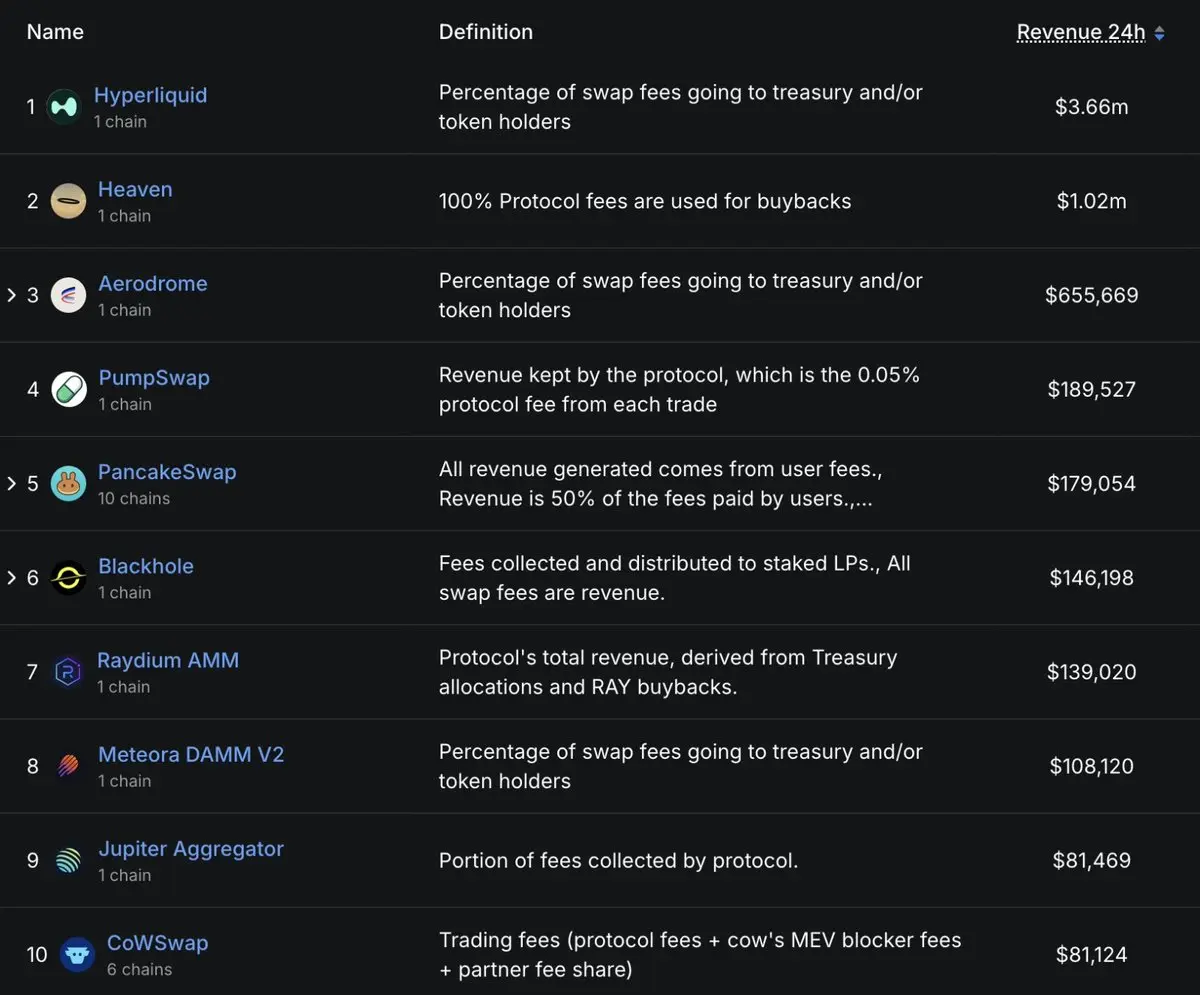Viewport: 1200px width, 995px height.
Task: Click the rank number 10 beside CoWSwap
Action: coord(37,955)
